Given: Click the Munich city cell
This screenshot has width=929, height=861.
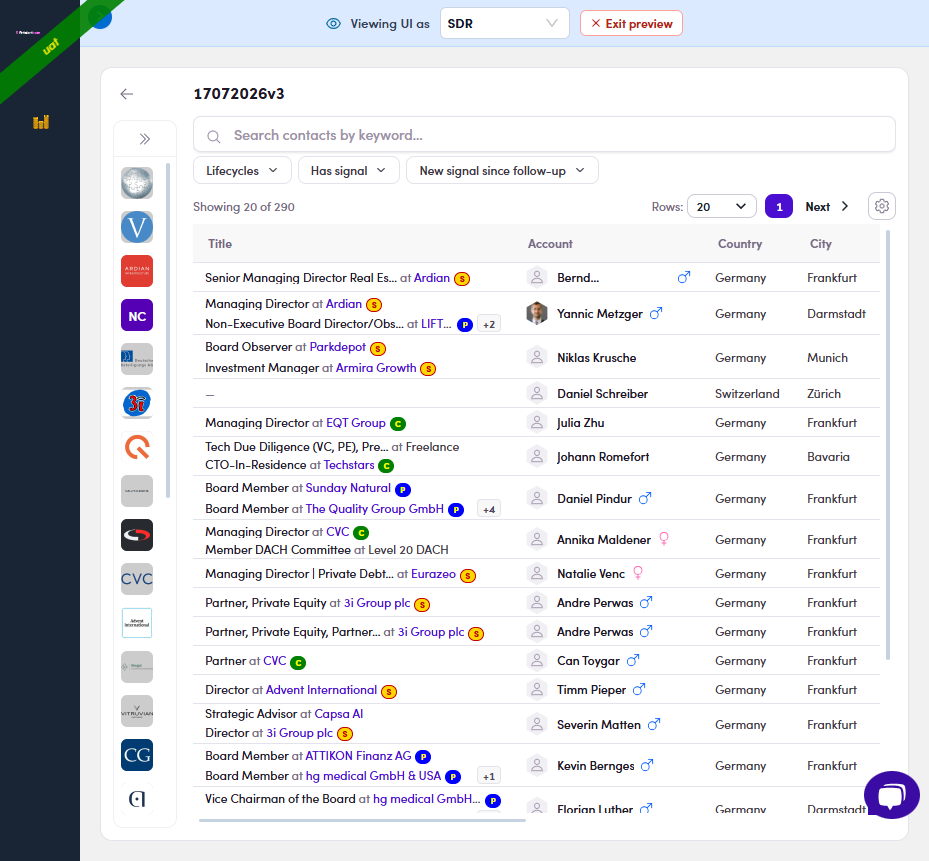Looking at the screenshot, I should coord(827,358).
